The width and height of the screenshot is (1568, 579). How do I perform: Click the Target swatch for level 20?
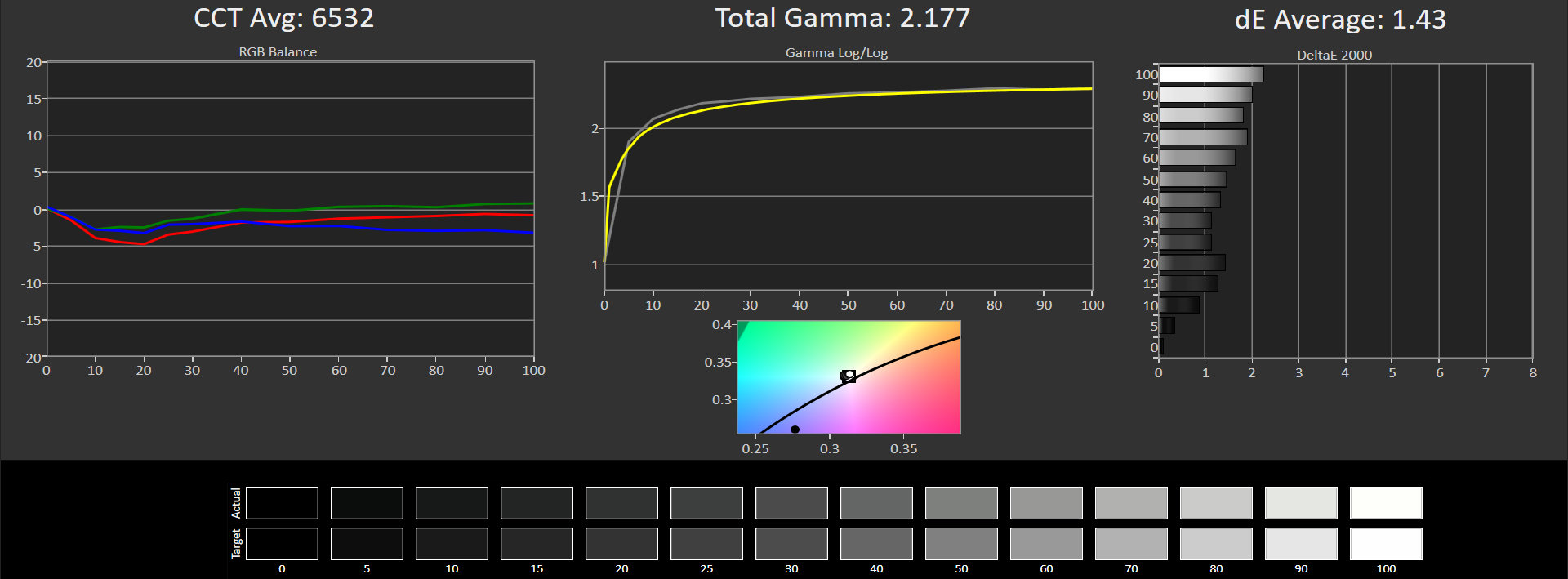[621, 544]
